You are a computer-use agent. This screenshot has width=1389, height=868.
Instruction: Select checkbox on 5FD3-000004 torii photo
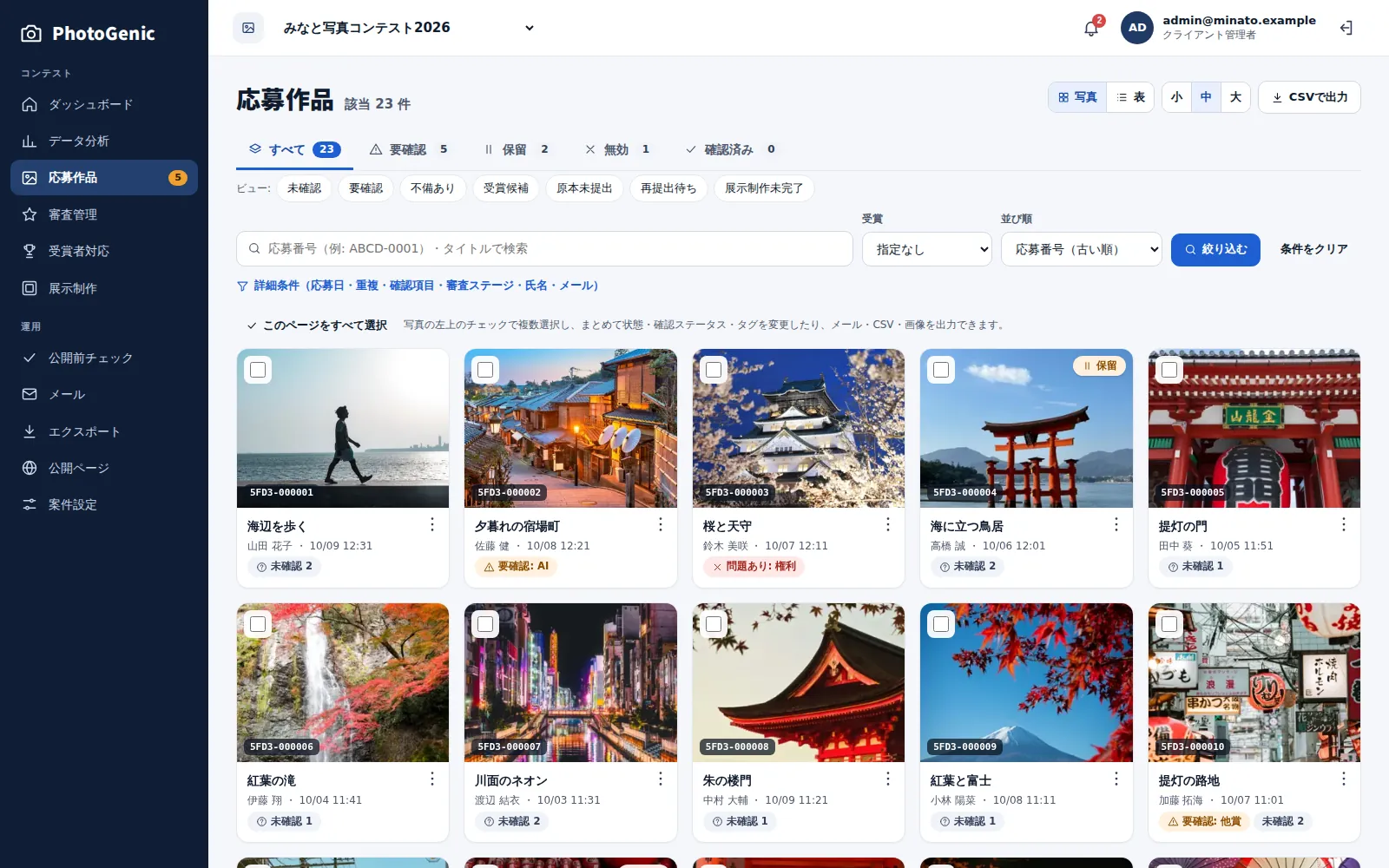(941, 370)
